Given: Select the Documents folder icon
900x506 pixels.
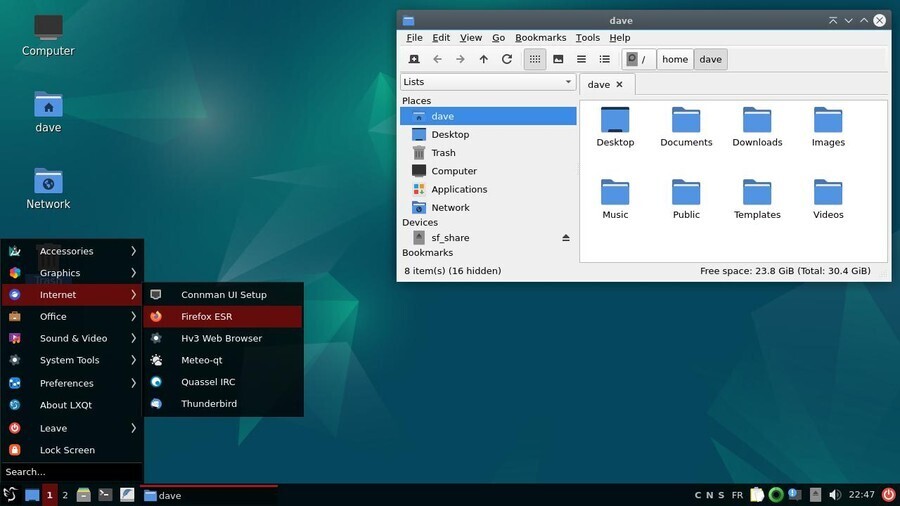Looking at the screenshot, I should 686,127.
